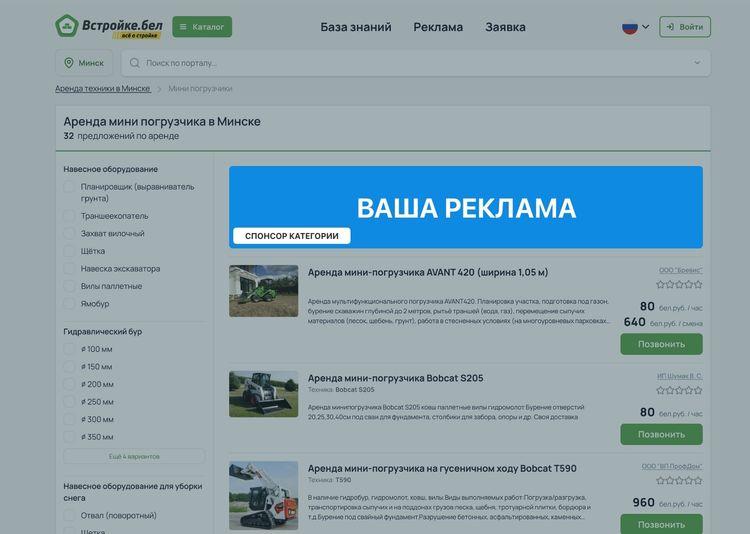
Task: Click the magnifier search icon
Action: point(135,63)
